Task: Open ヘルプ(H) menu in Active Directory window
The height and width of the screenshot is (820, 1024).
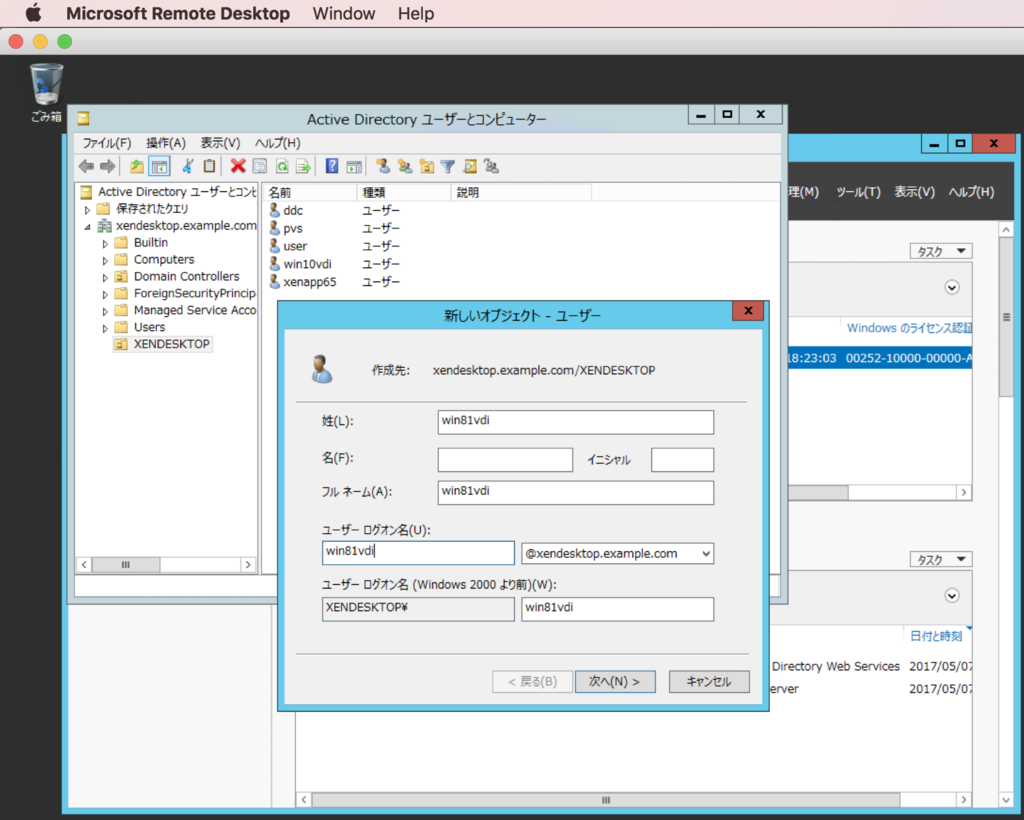Action: click(278, 143)
